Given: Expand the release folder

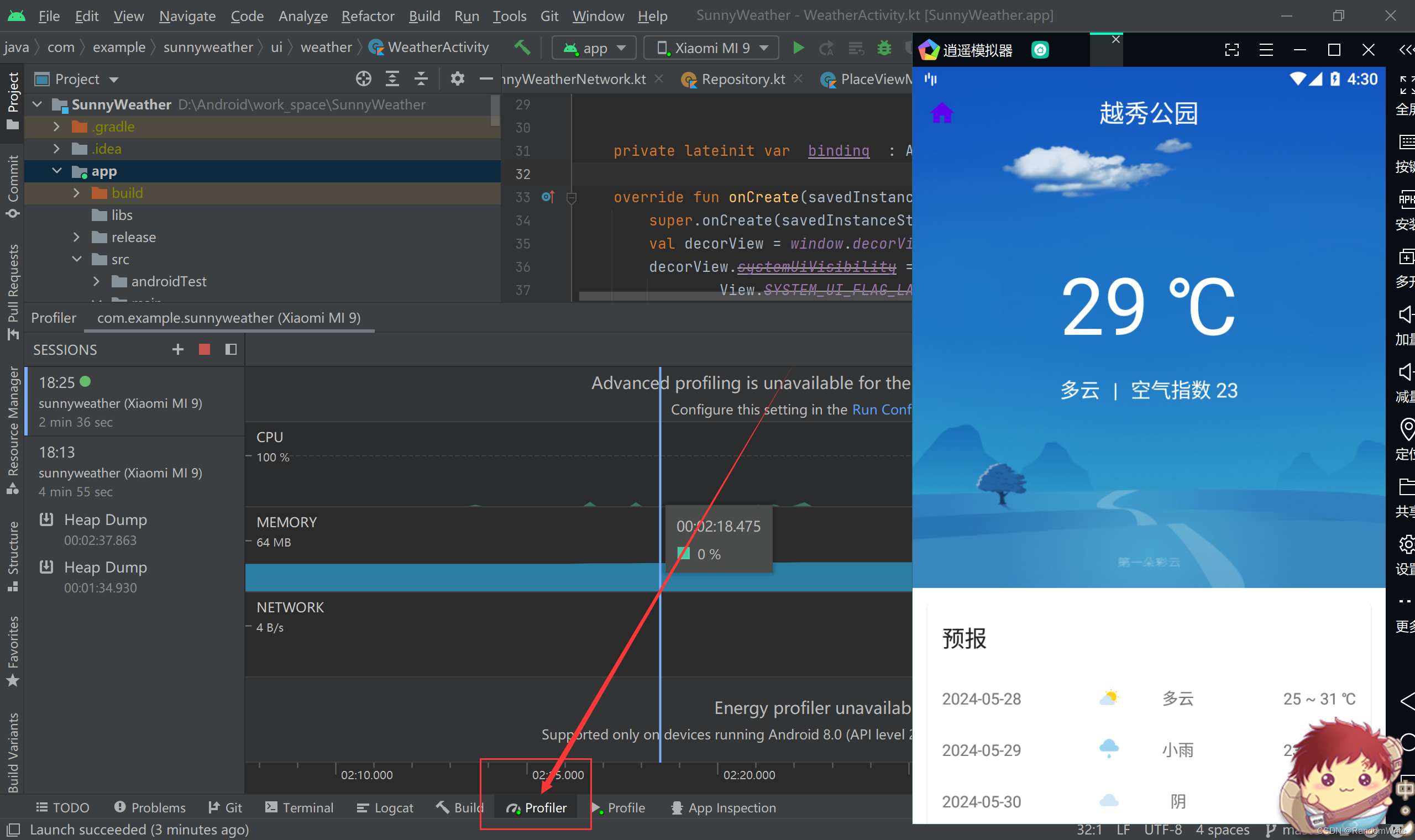Looking at the screenshot, I should 76,237.
